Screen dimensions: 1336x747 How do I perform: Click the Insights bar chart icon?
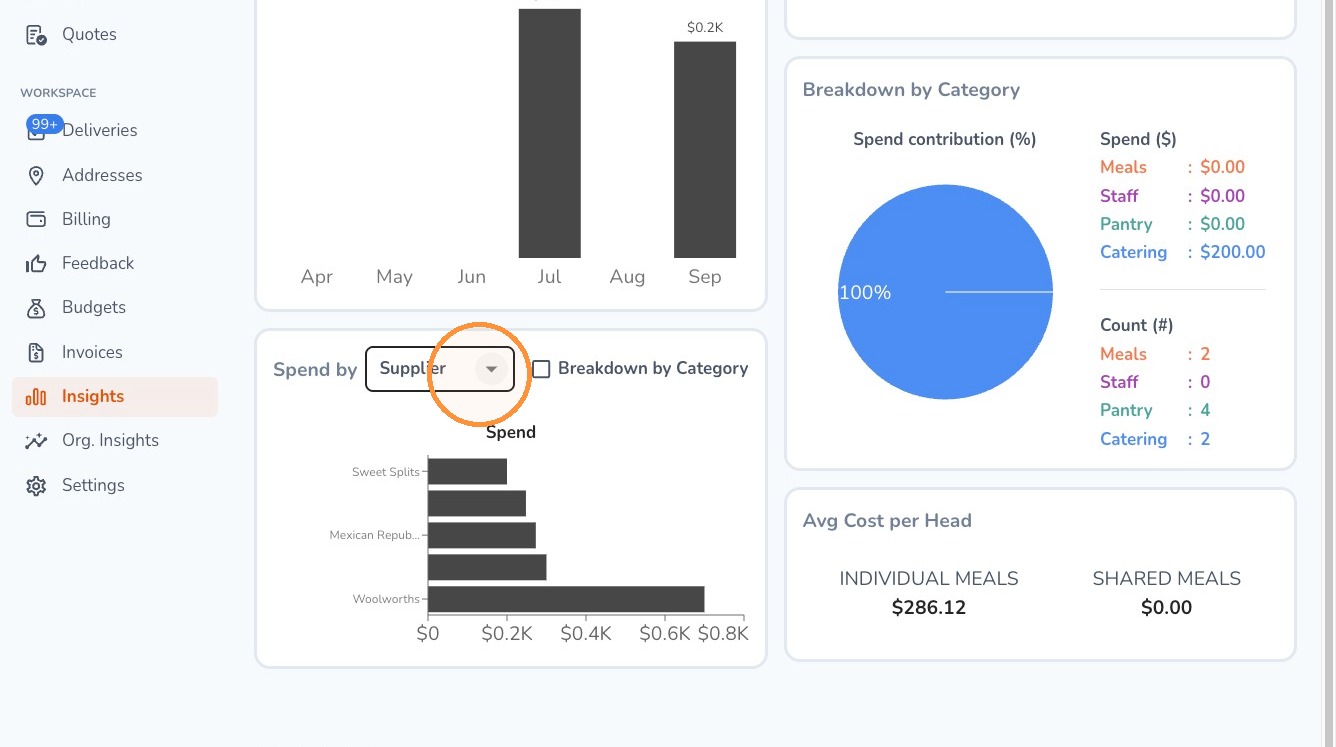36,397
